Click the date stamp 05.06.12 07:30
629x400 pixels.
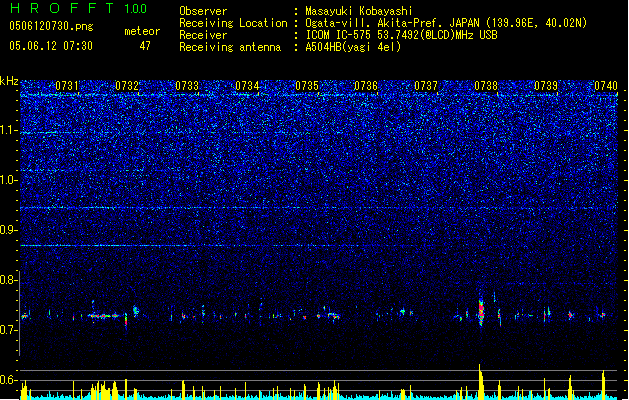51,46
